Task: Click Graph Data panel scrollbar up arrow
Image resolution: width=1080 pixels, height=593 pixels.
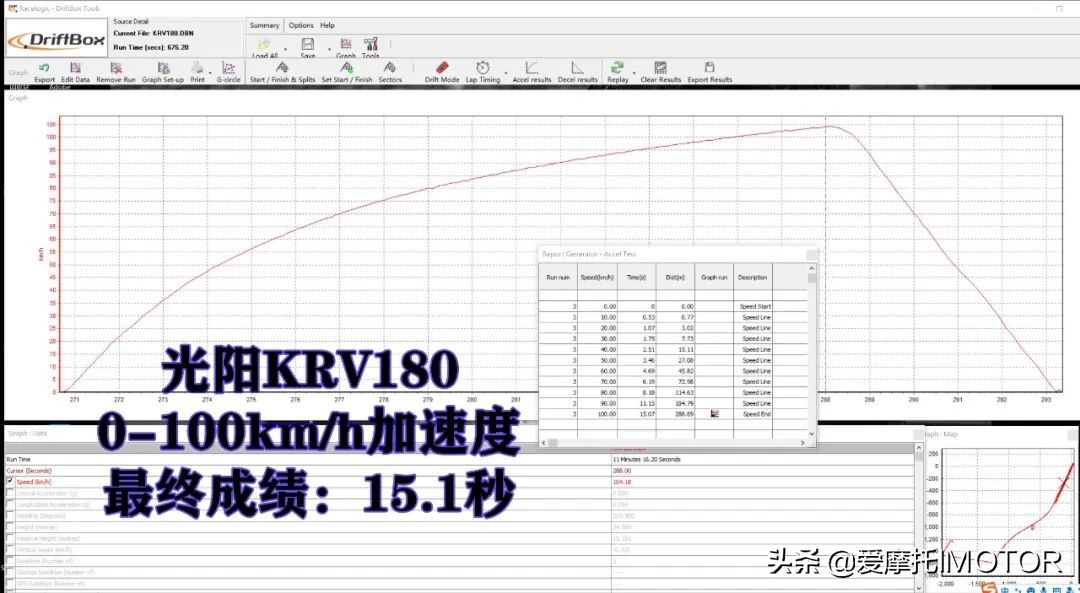Action: [x=919, y=448]
